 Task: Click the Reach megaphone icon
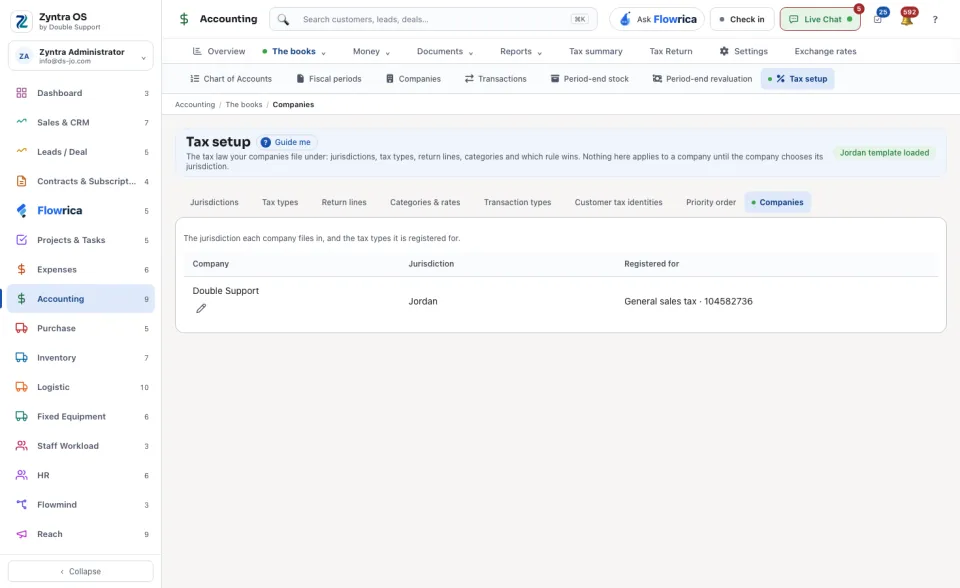21,534
